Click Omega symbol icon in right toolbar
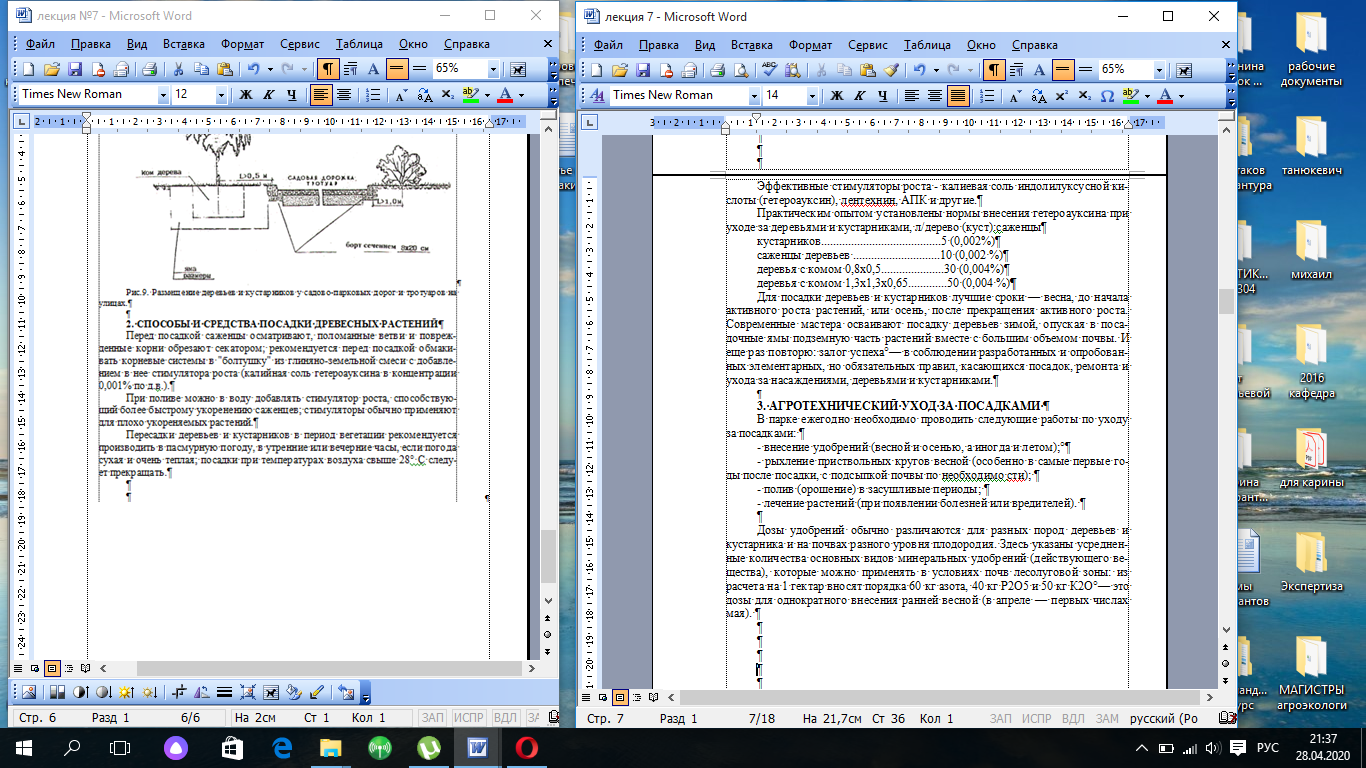The image size is (1366, 768). tap(1107, 96)
